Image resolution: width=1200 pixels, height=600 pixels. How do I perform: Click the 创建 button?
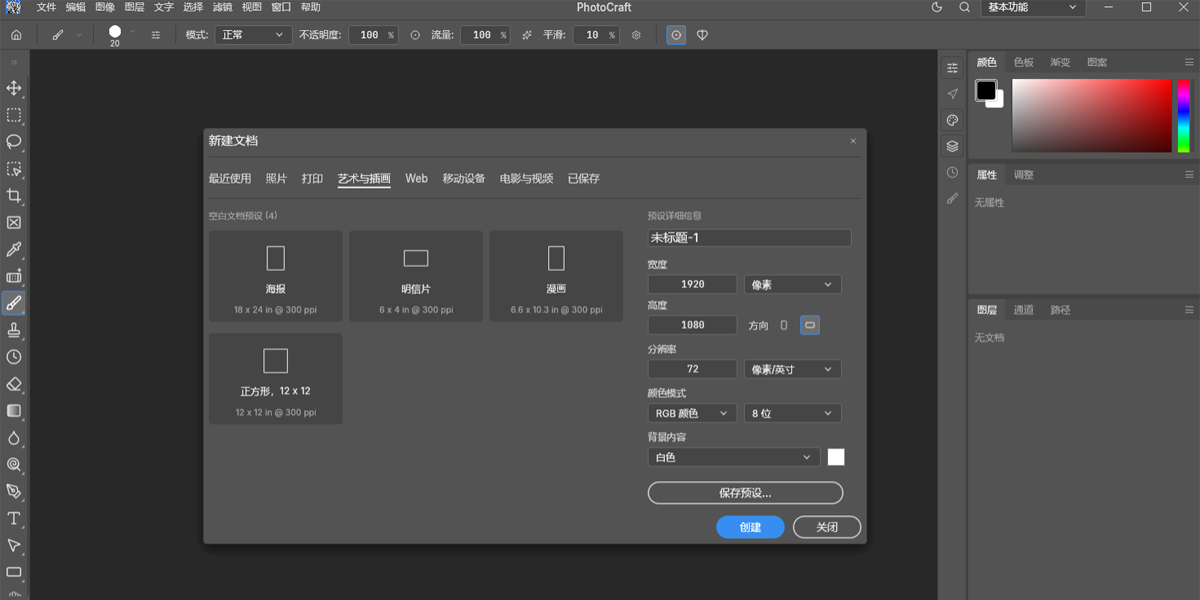coord(750,527)
